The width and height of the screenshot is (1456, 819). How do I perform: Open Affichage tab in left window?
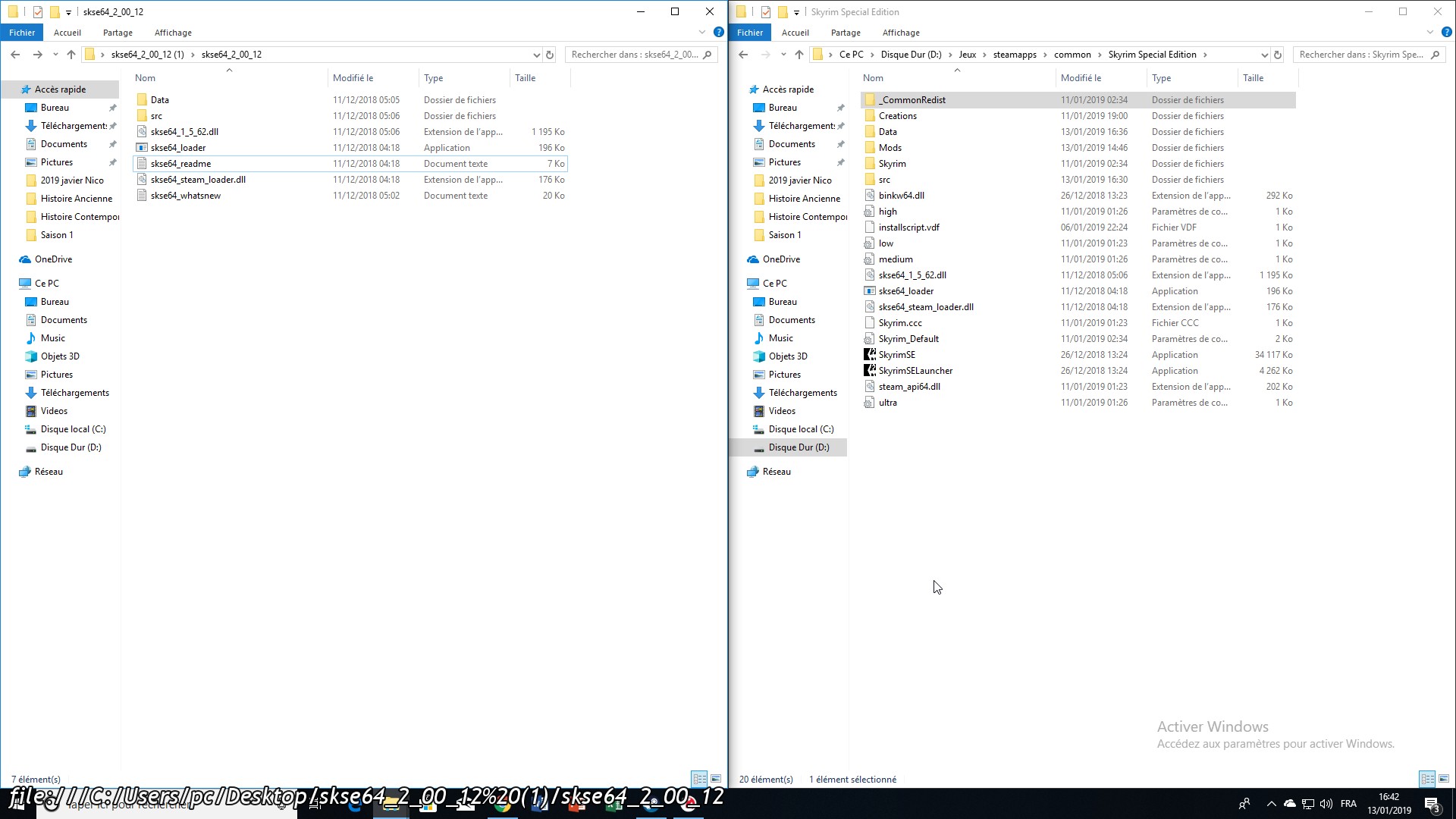click(x=173, y=33)
